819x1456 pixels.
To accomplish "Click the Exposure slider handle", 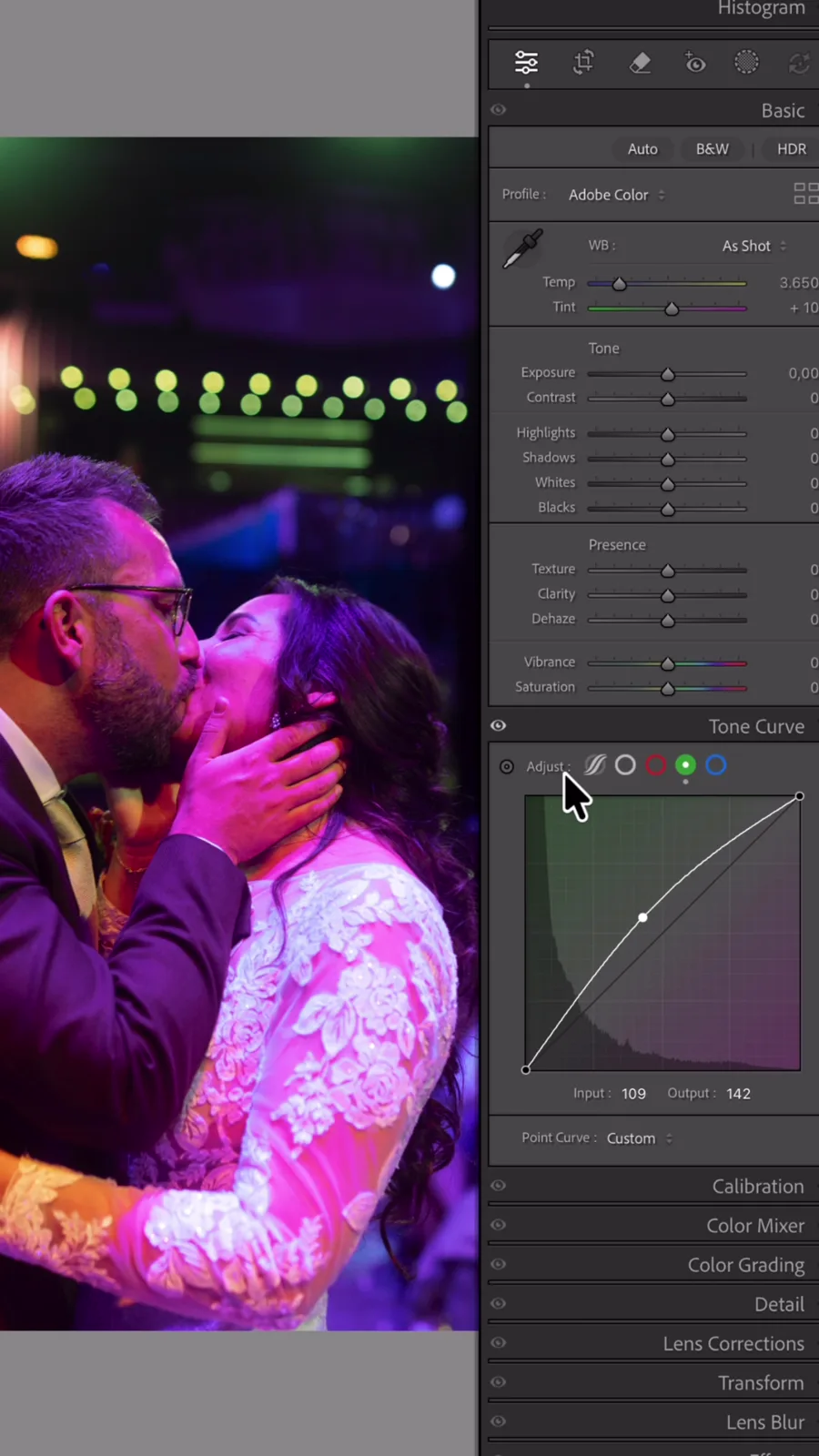I will [x=668, y=374].
